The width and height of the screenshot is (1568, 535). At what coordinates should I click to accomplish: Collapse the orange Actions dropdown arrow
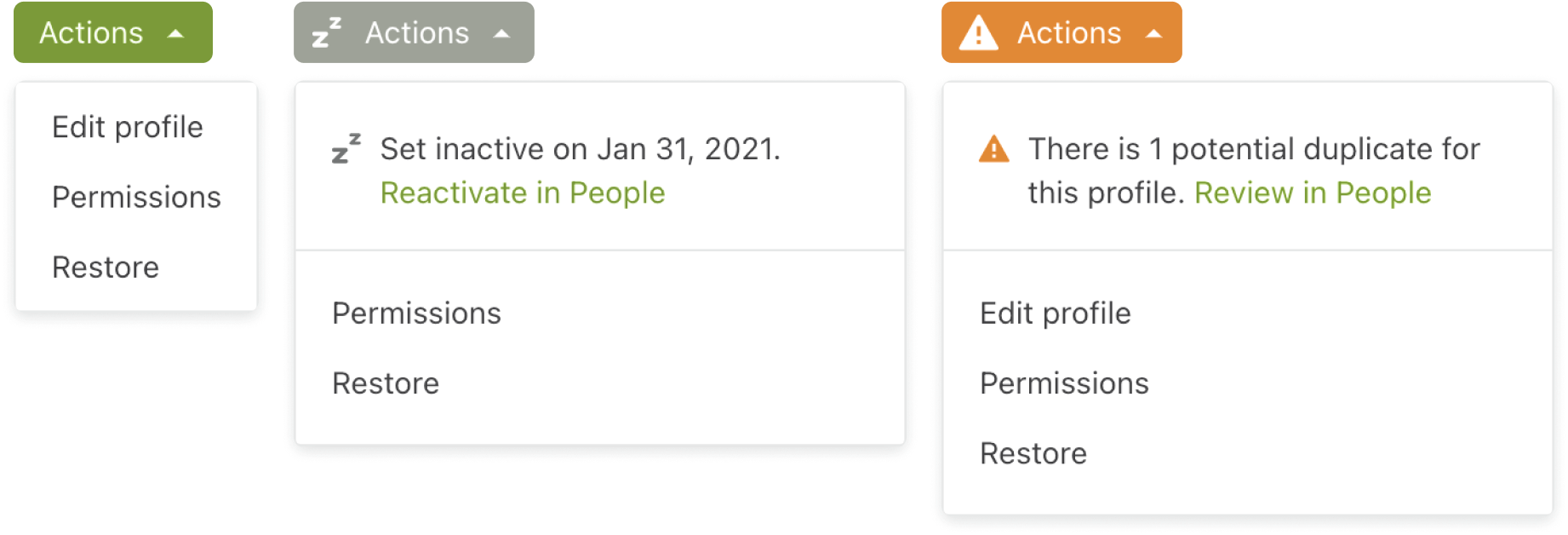pyautogui.click(x=1153, y=33)
